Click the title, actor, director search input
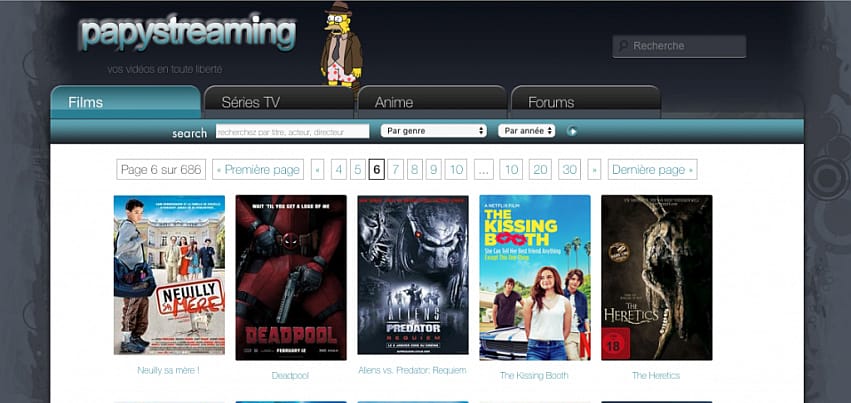 (x=293, y=131)
